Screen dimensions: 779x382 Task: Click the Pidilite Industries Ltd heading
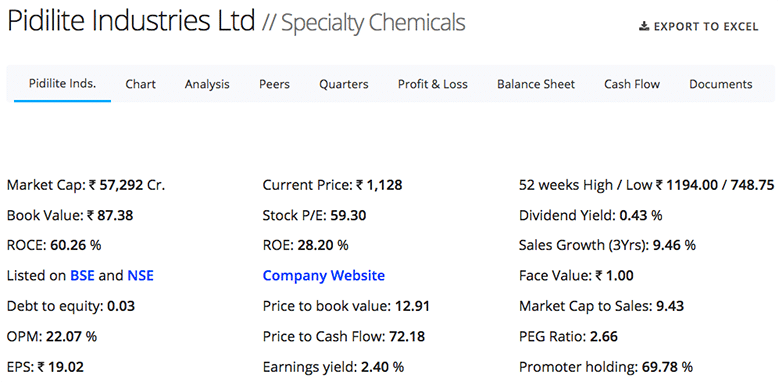pyautogui.click(x=131, y=21)
